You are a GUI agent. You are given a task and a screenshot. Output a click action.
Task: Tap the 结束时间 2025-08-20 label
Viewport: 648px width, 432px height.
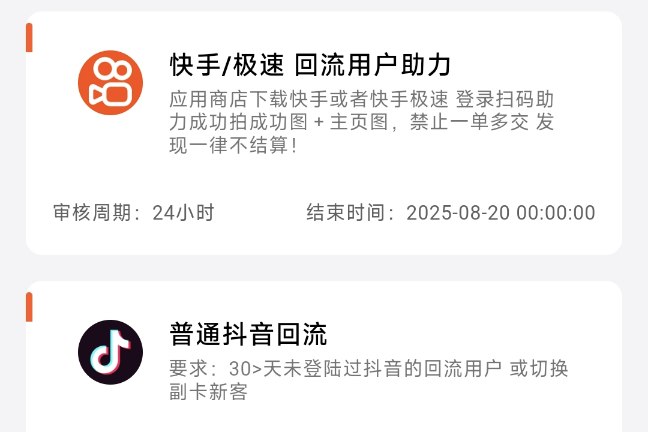(x=451, y=213)
